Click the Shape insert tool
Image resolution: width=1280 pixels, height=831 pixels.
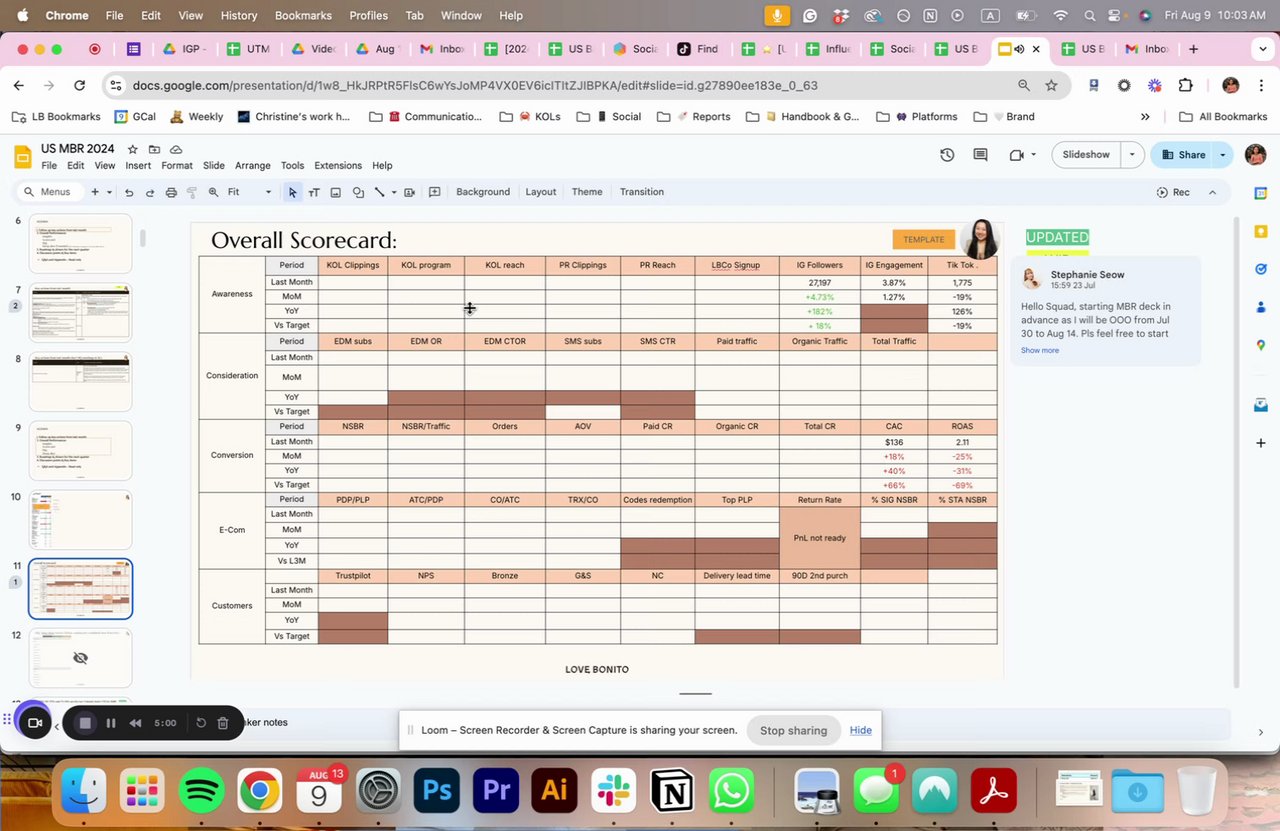pyautogui.click(x=358, y=192)
